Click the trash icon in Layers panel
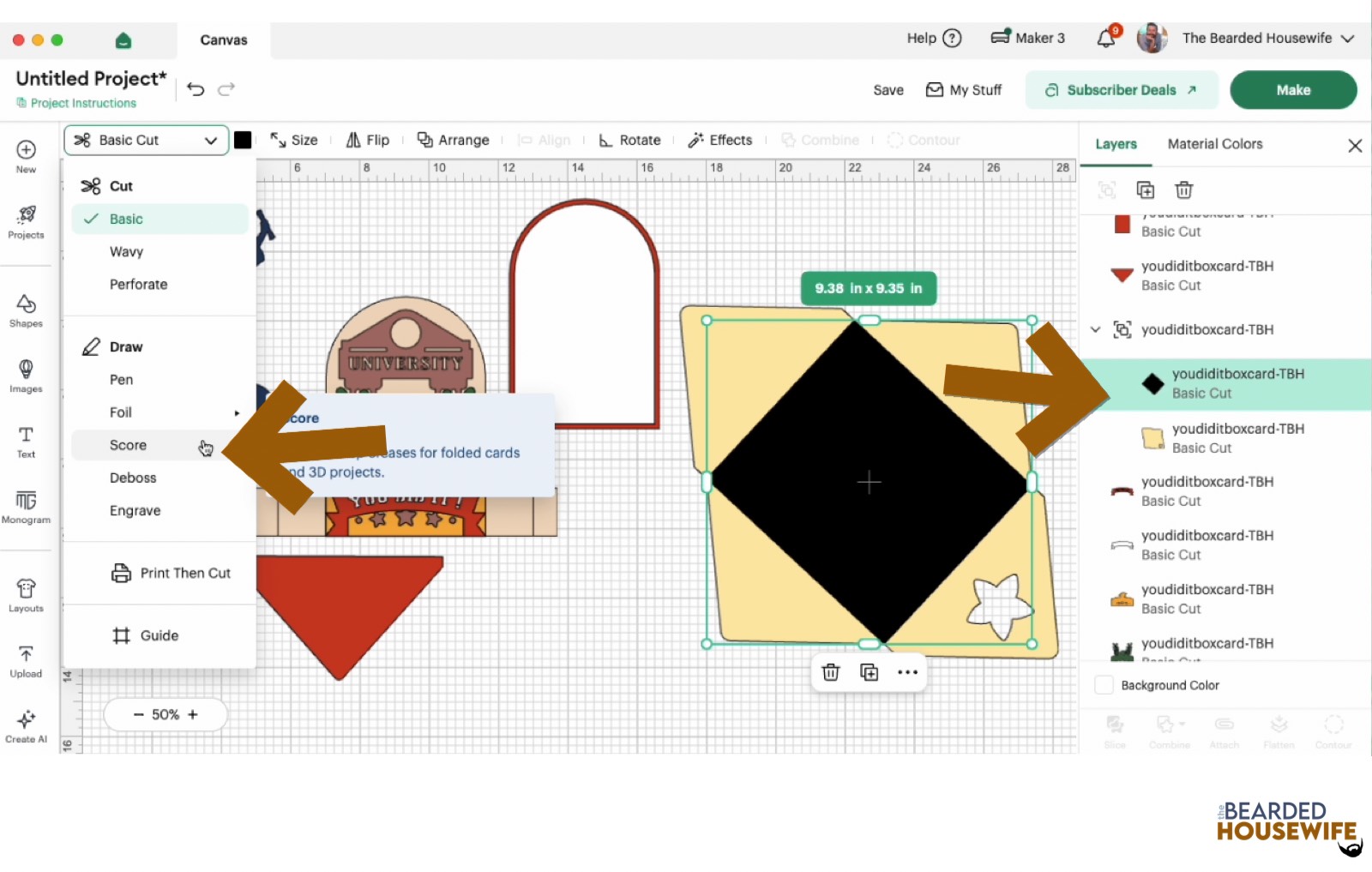 point(1184,190)
